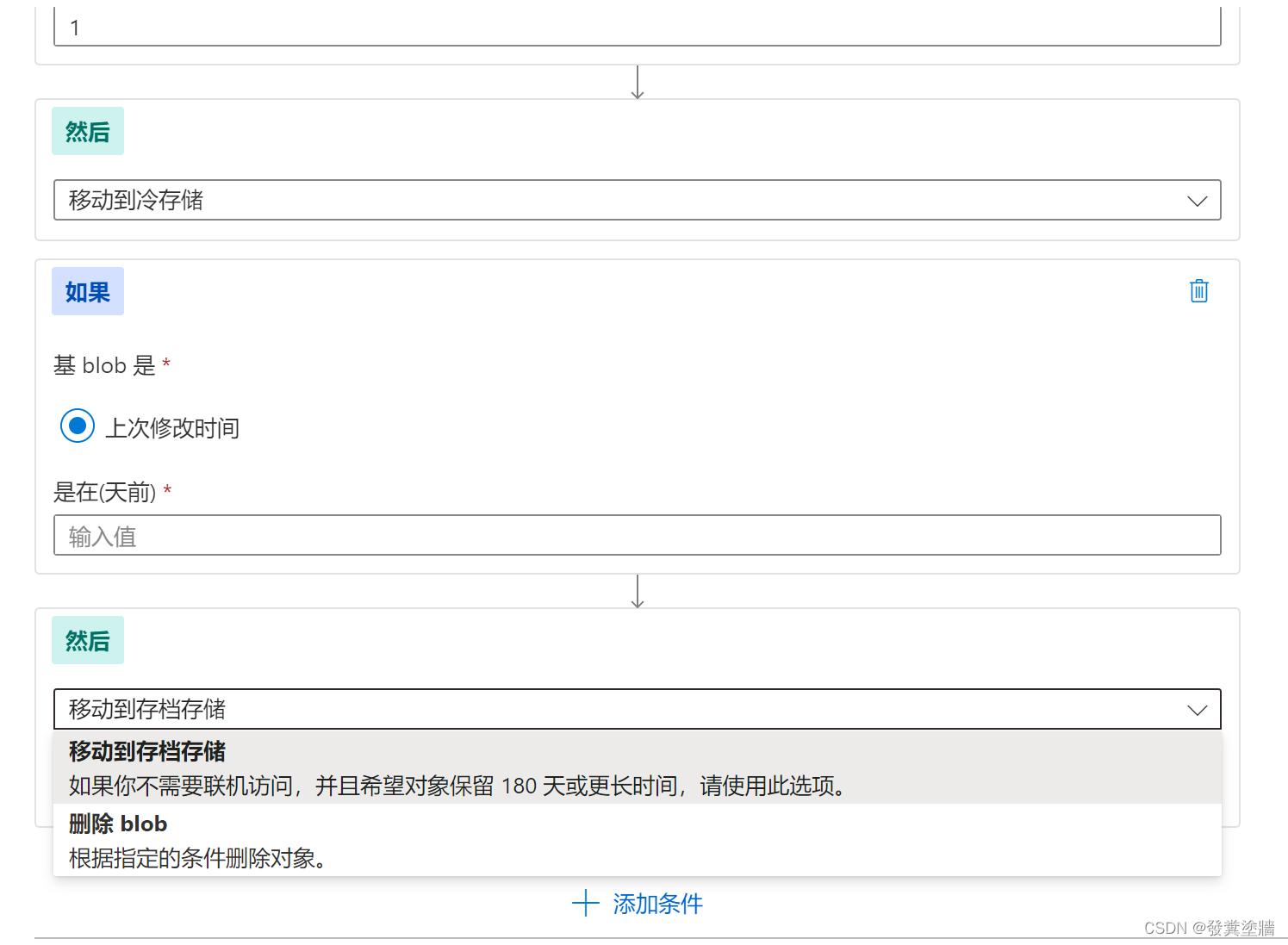Screen dimensions: 1288x945
Task: Focus the 是在(天前) 输入值 field
Action: coord(637,535)
